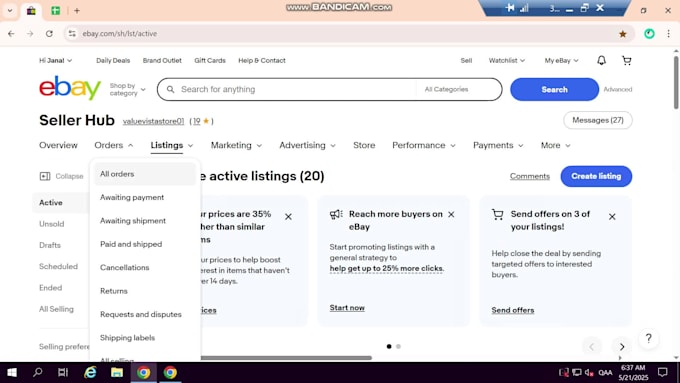Expand the Watchlist dropdown
The width and height of the screenshot is (680, 383).
click(x=507, y=60)
